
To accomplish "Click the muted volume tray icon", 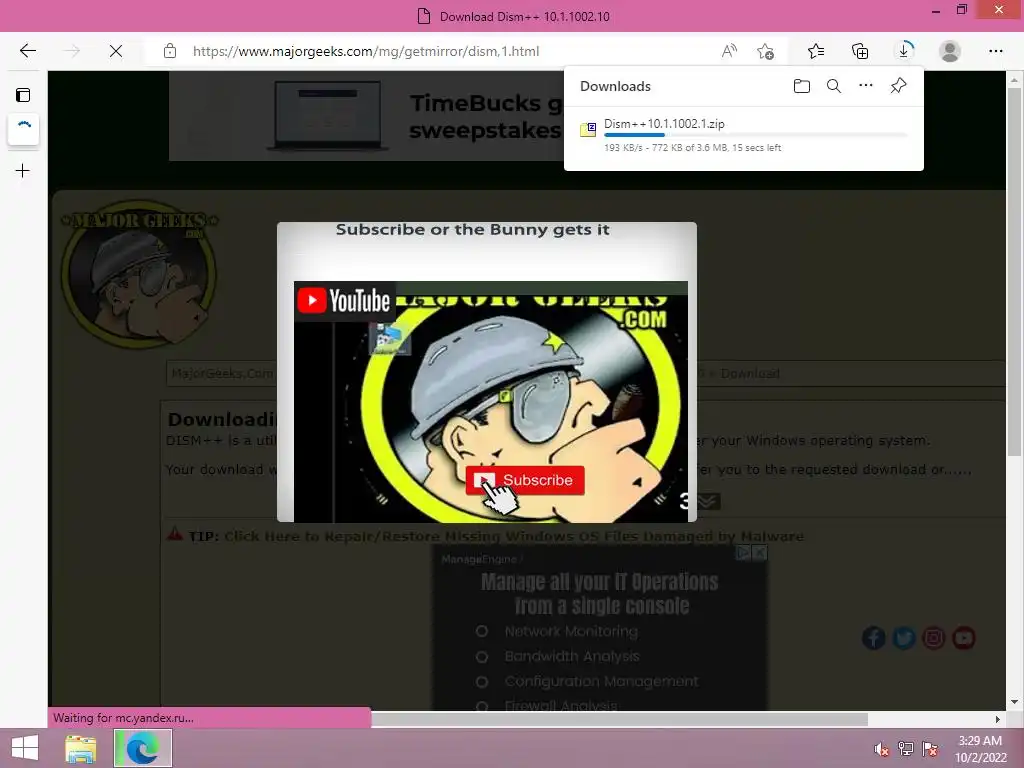I will point(881,749).
